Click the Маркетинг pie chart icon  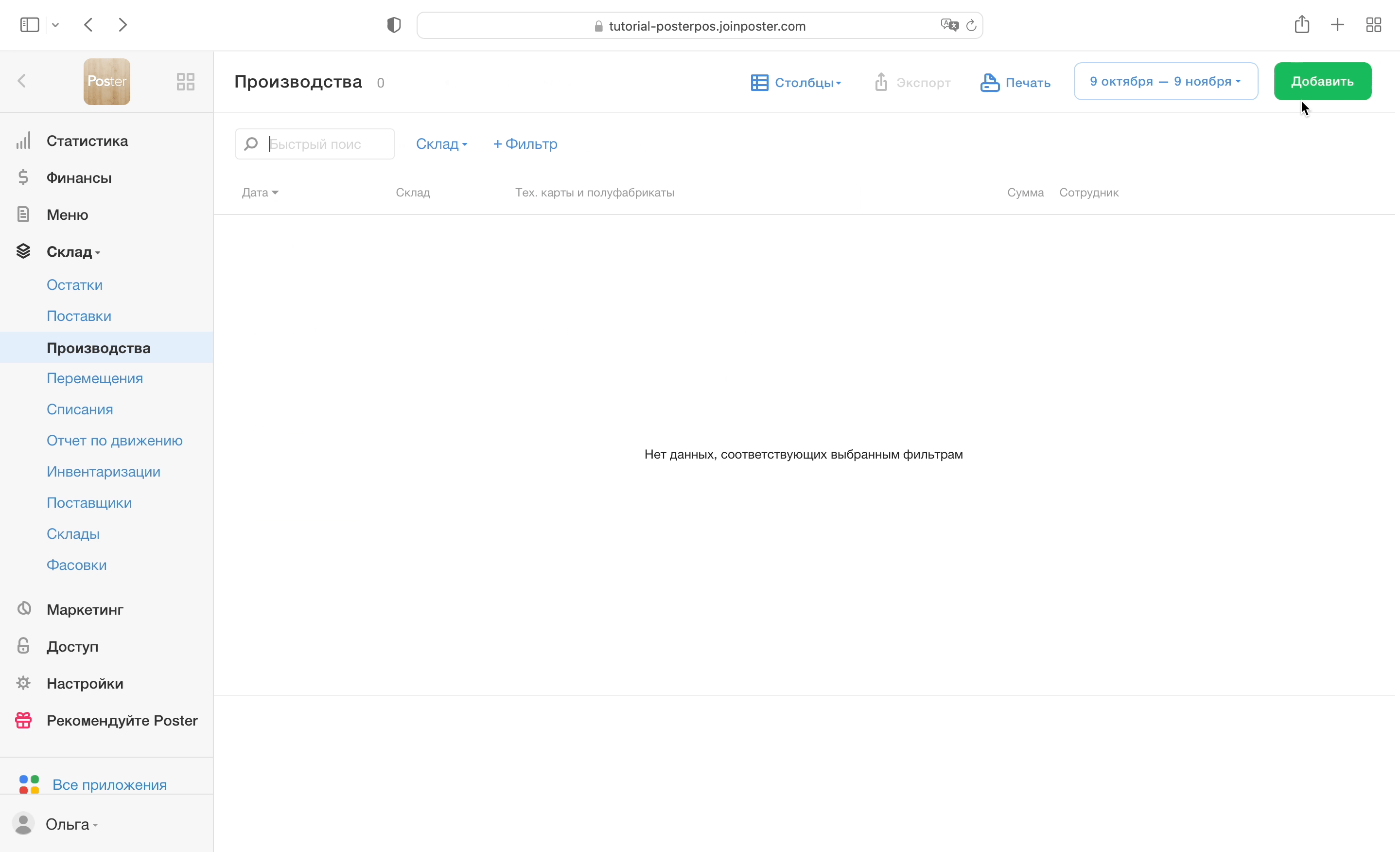click(x=23, y=609)
